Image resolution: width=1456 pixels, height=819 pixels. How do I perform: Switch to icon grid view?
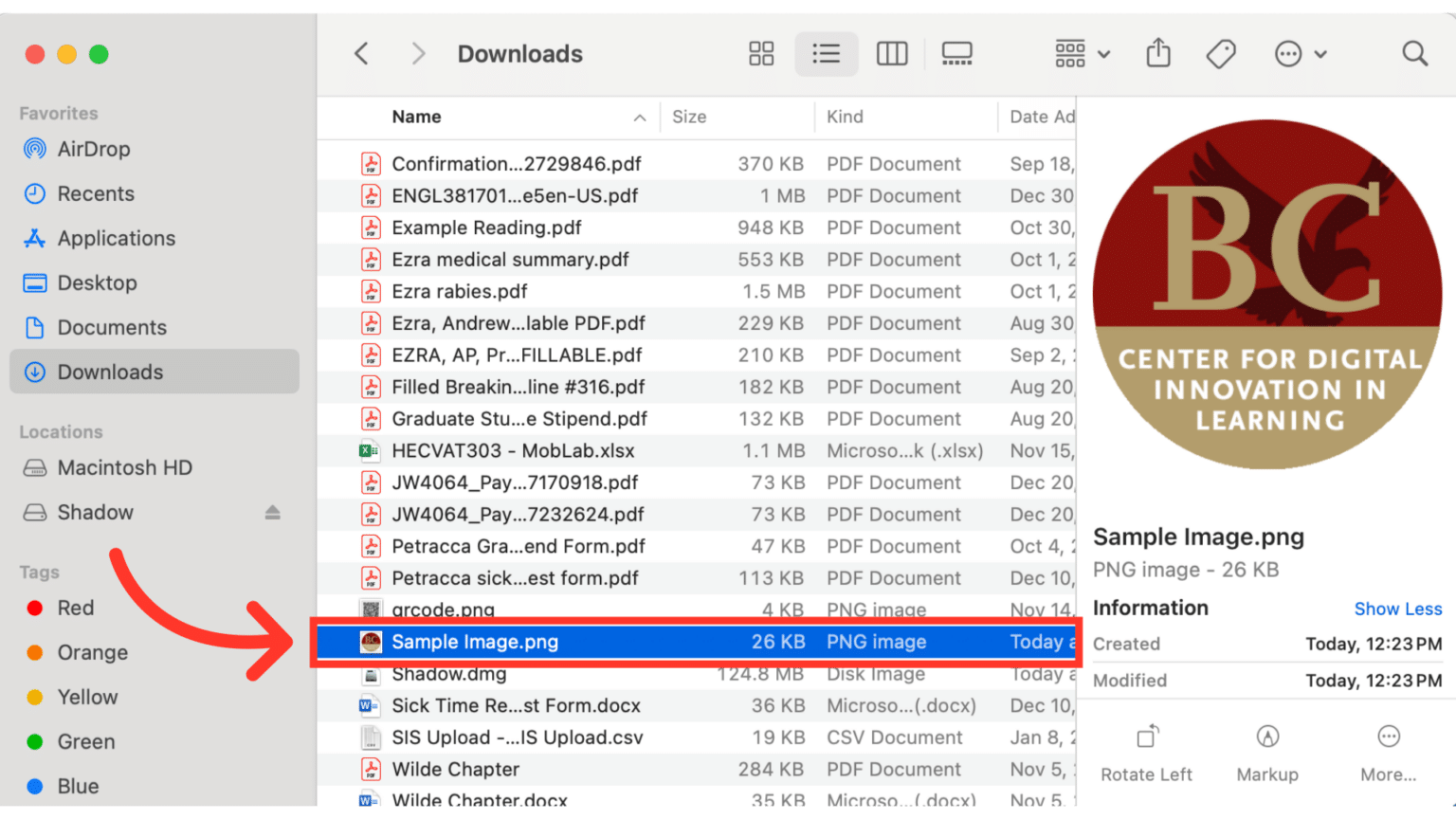tap(761, 53)
